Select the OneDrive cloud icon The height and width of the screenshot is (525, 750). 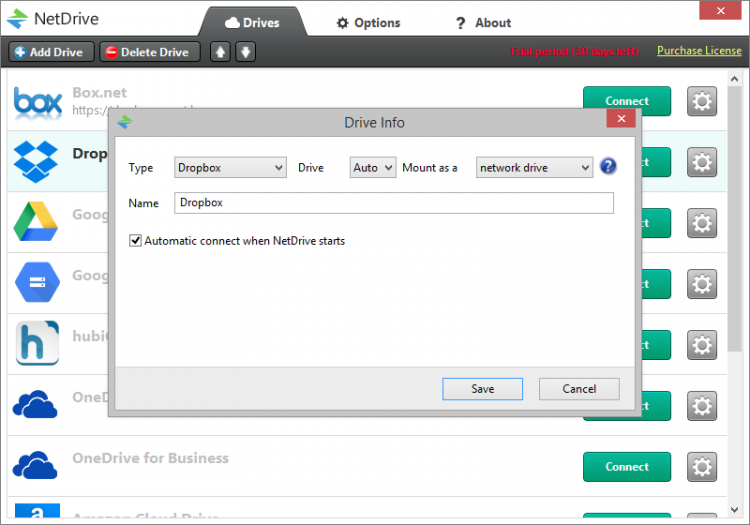click(35, 405)
